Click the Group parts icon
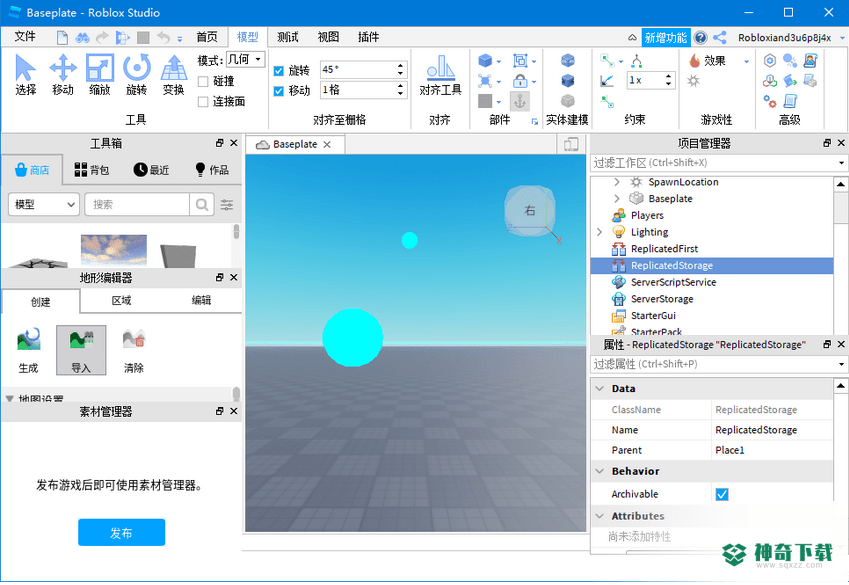This screenshot has width=849, height=585. (x=520, y=61)
